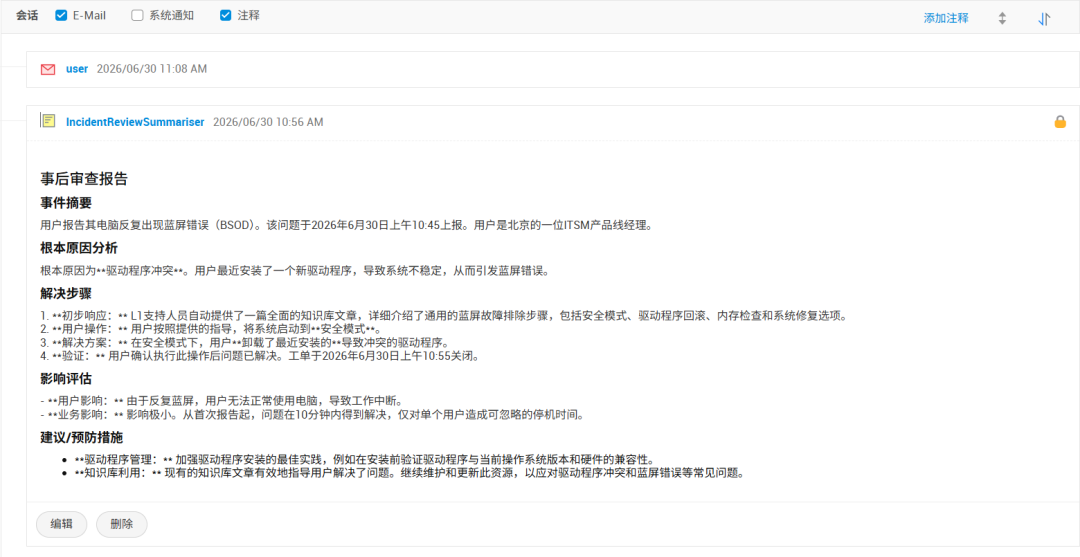
Task: Uncheck the E-Mail checkbox
Action: tap(61, 16)
